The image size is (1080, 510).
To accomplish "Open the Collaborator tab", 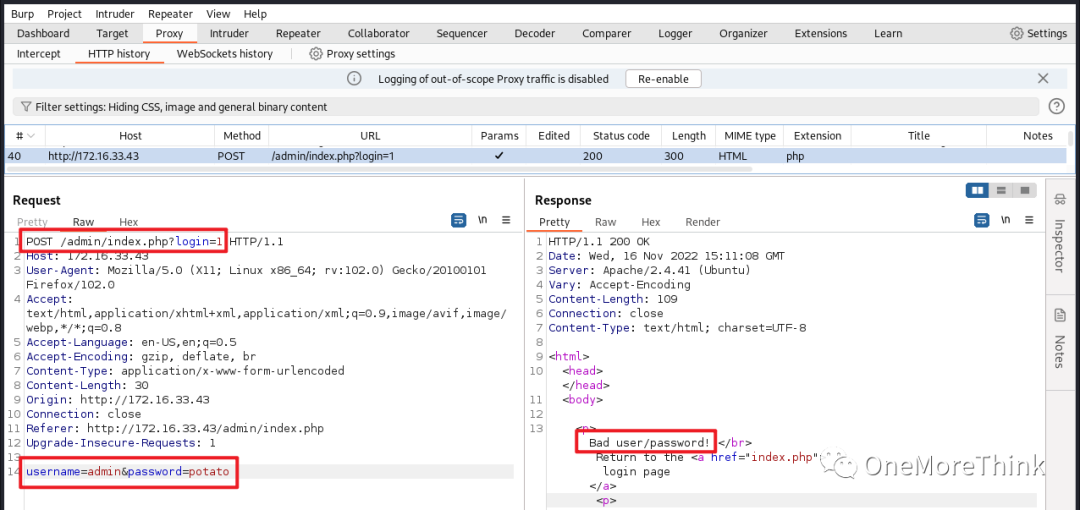I will [378, 33].
